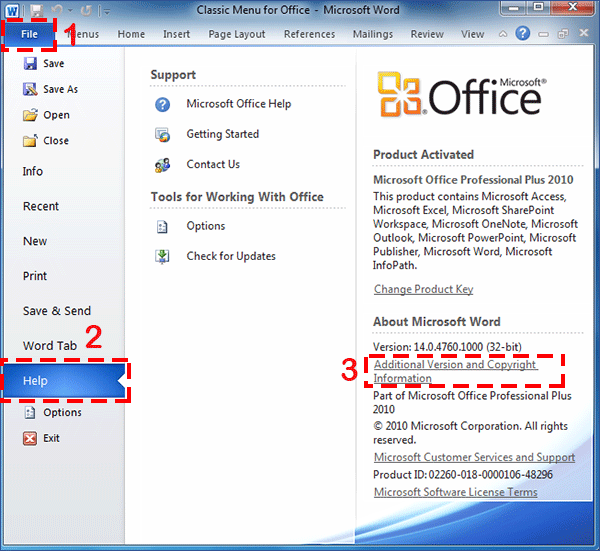600x551 pixels.
Task: Open the Customize Quick Access Toolbar dropdown
Action: click(107, 12)
